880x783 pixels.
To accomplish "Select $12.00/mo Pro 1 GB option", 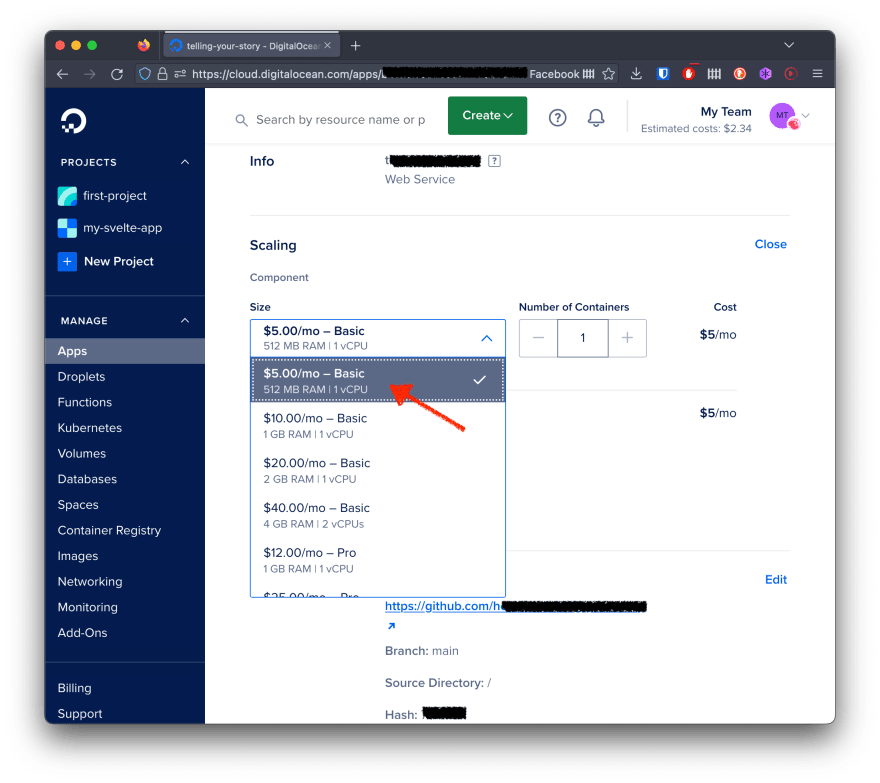I will pyautogui.click(x=378, y=560).
